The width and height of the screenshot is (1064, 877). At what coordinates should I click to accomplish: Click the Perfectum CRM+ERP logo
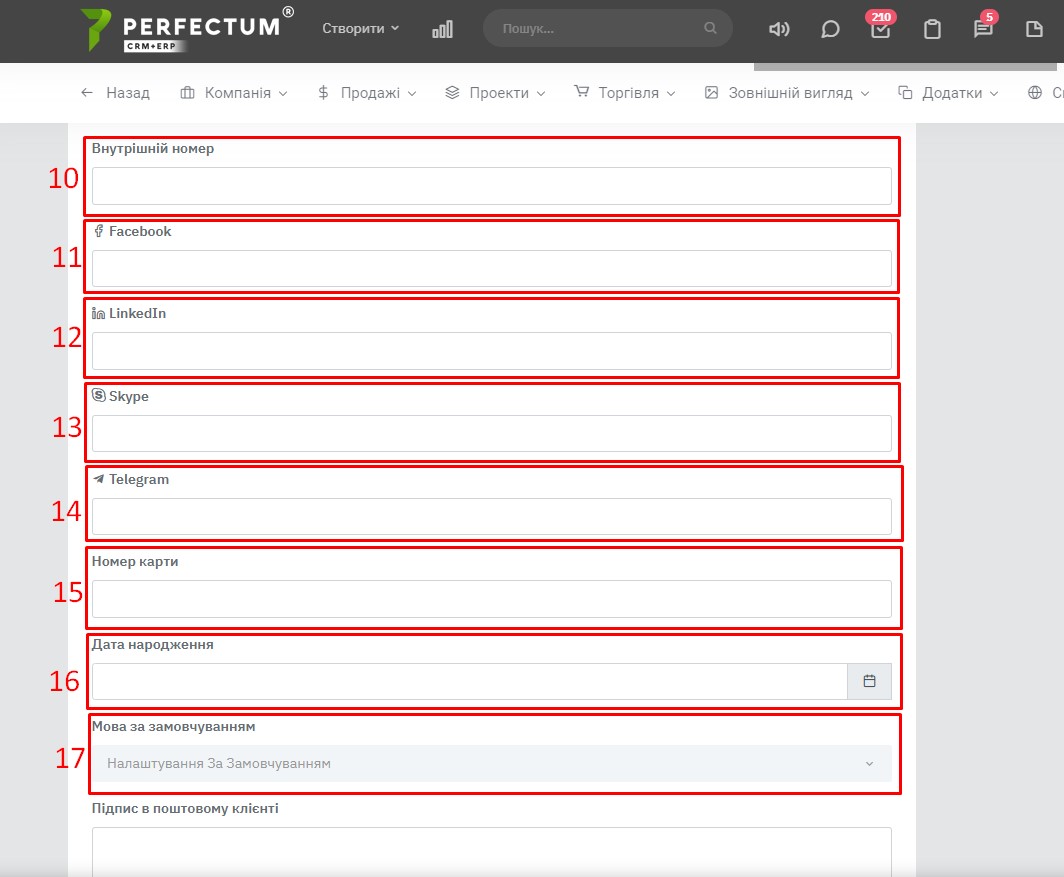[x=186, y=29]
